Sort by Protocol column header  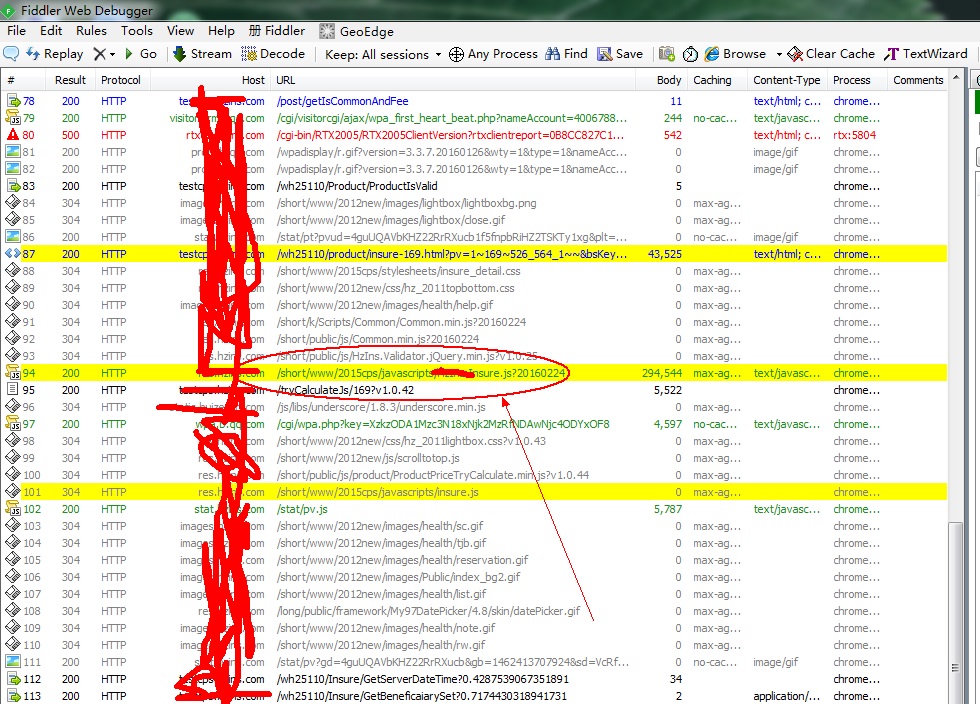click(x=121, y=80)
